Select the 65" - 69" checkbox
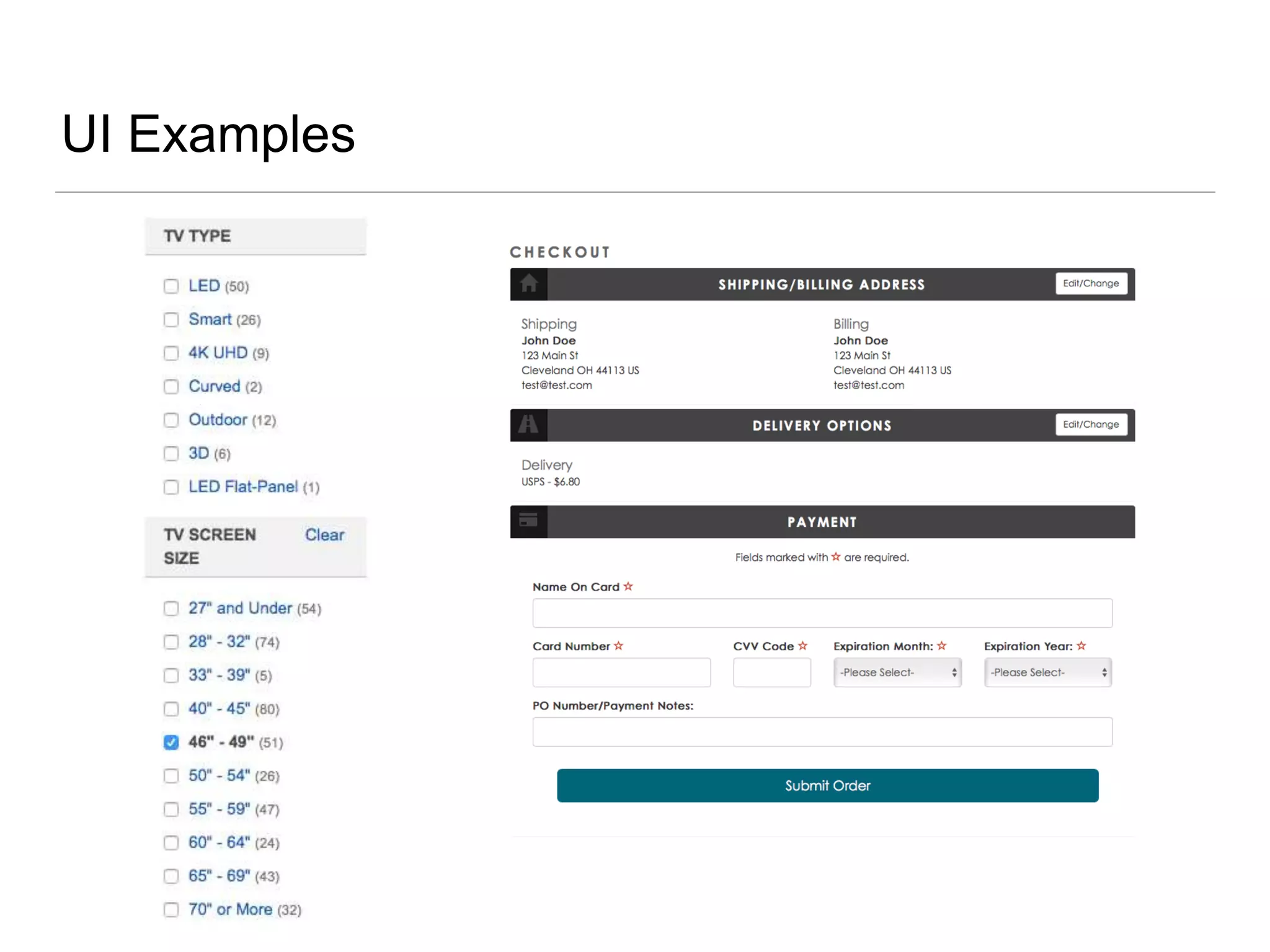Image resolution: width=1270 pixels, height=952 pixels. coord(171,876)
